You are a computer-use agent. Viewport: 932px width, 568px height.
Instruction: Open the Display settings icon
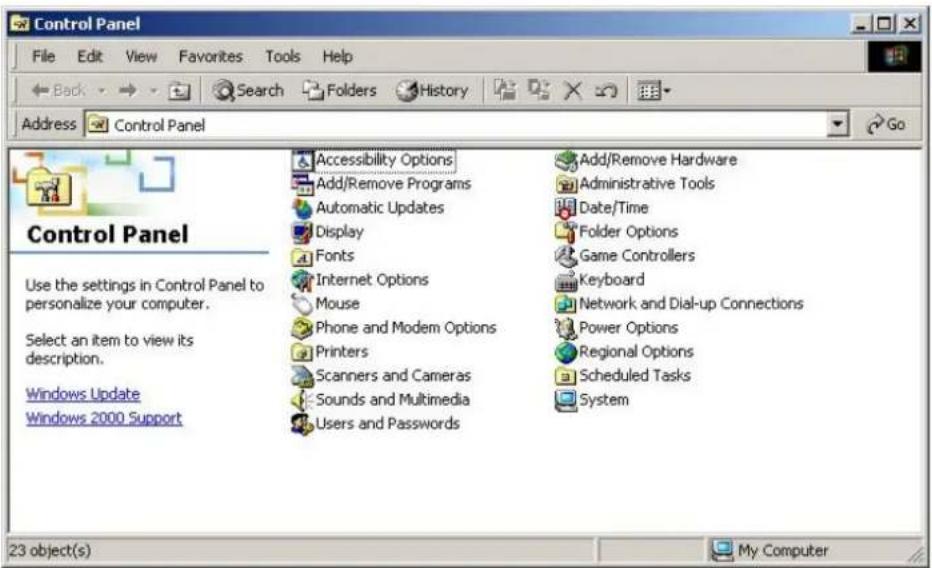coord(303,232)
